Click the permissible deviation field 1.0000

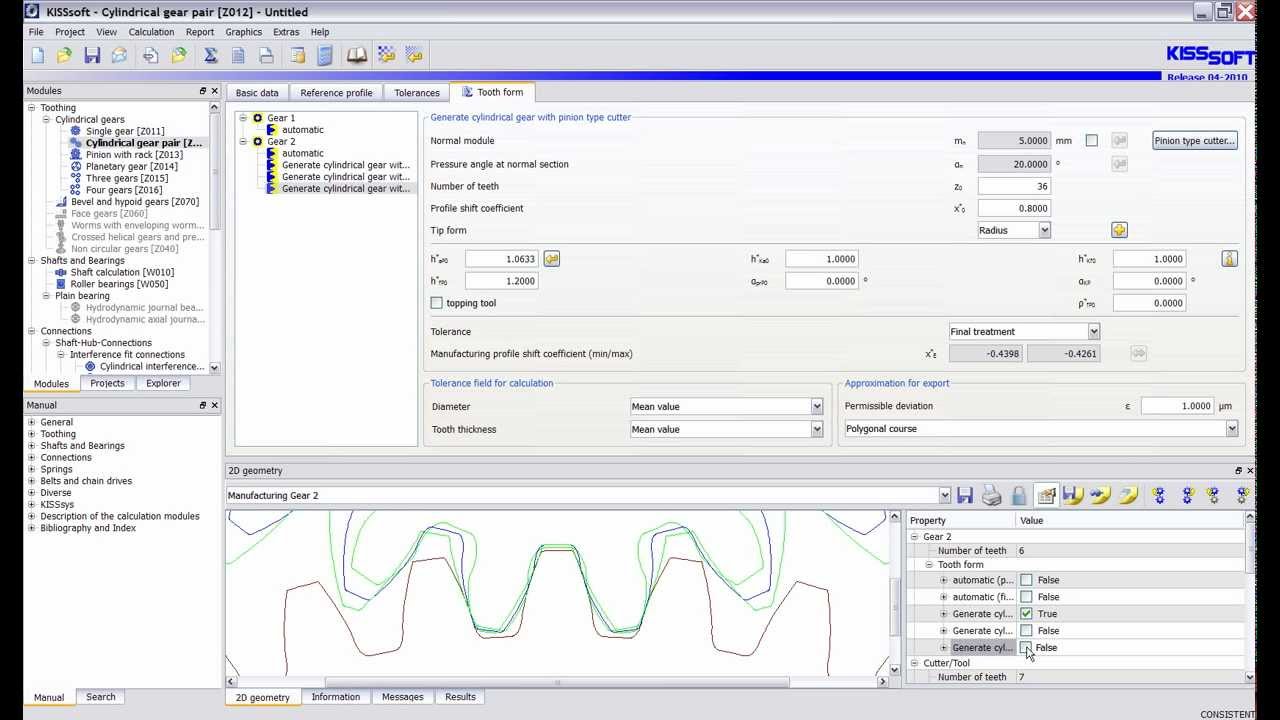(x=1177, y=406)
